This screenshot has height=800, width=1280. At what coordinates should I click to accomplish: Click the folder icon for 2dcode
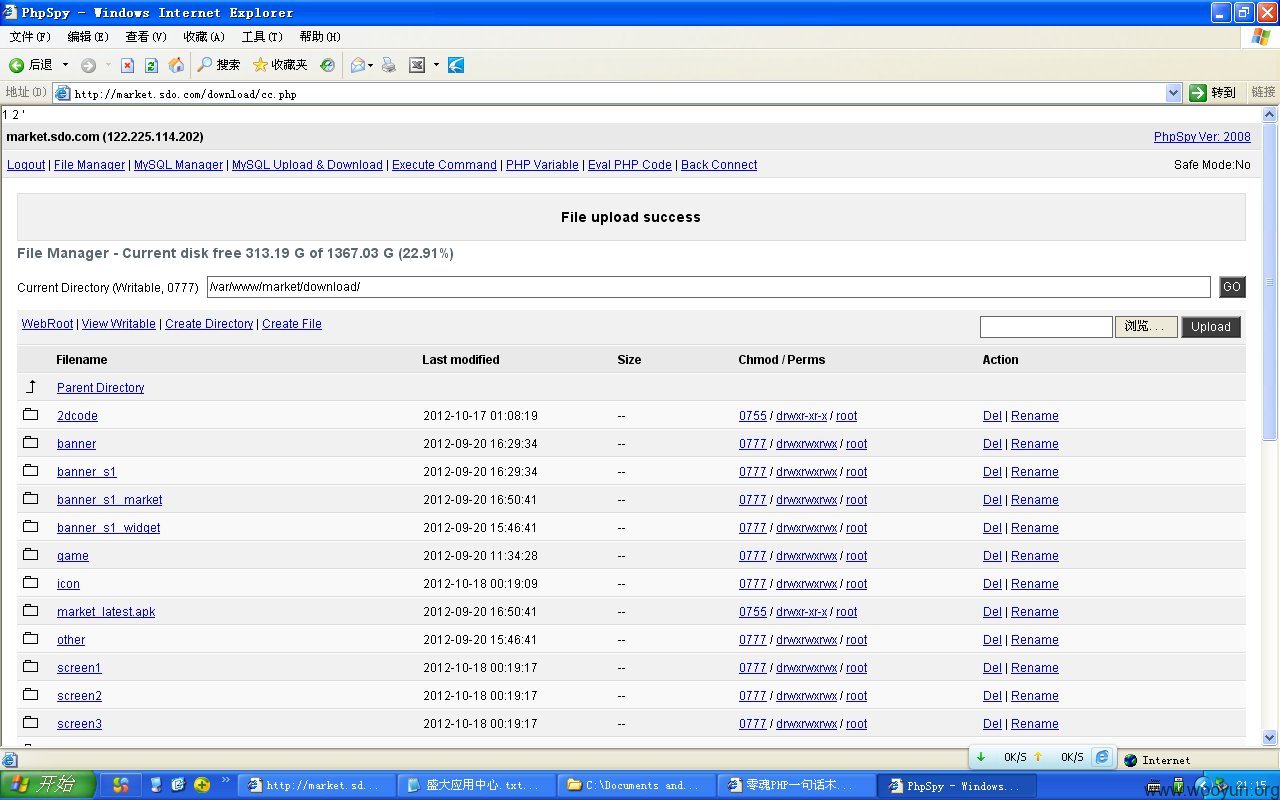[x=31, y=415]
